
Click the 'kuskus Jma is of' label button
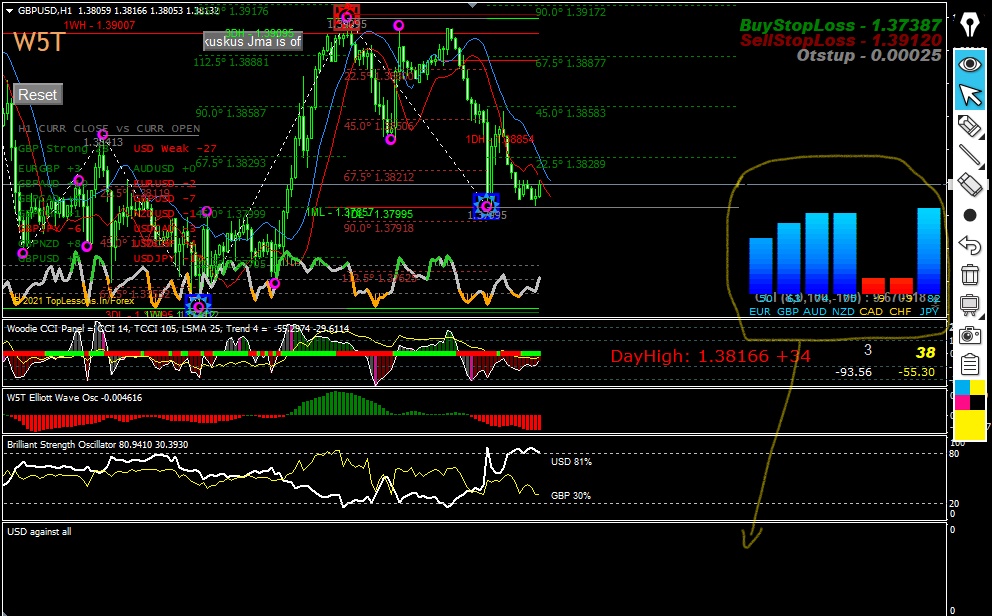click(x=252, y=42)
